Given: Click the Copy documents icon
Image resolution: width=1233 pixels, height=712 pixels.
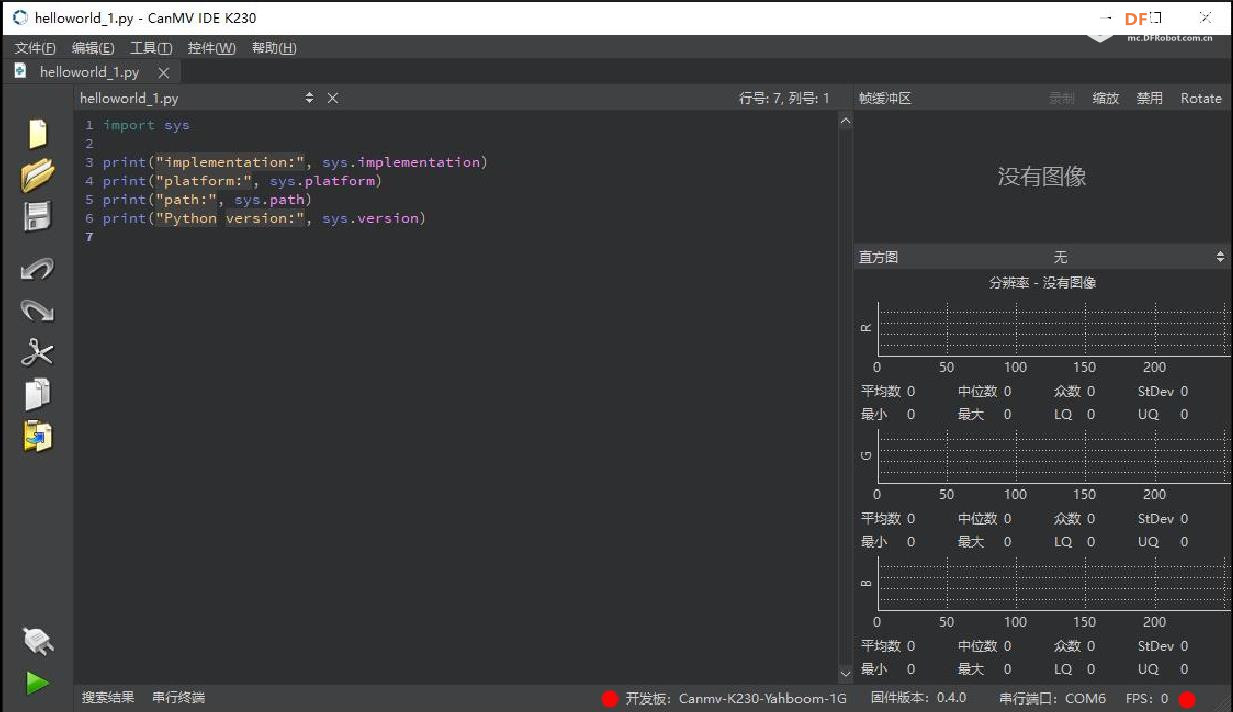Looking at the screenshot, I should coord(37,394).
